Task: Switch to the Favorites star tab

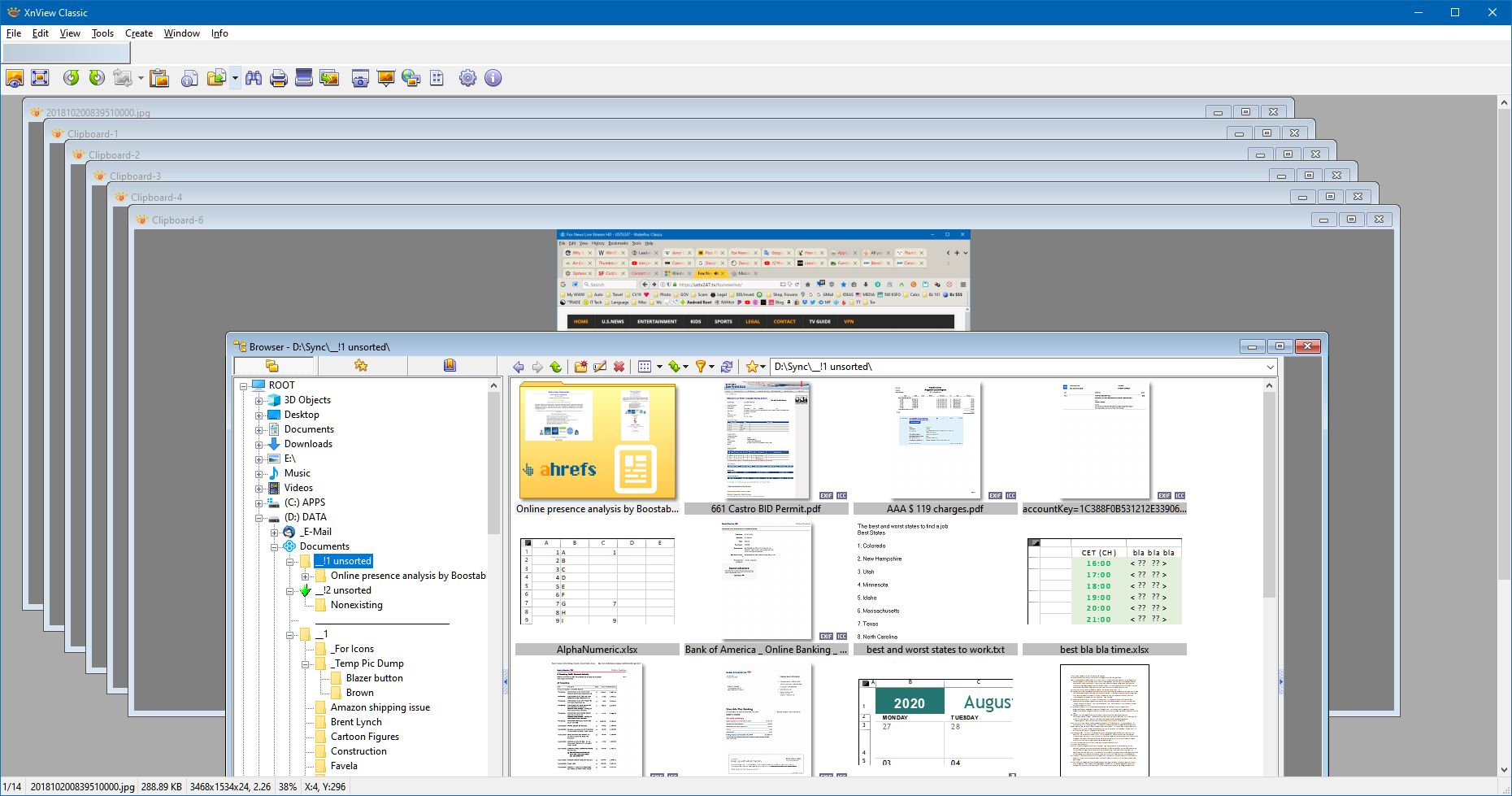Action: pyautogui.click(x=361, y=366)
